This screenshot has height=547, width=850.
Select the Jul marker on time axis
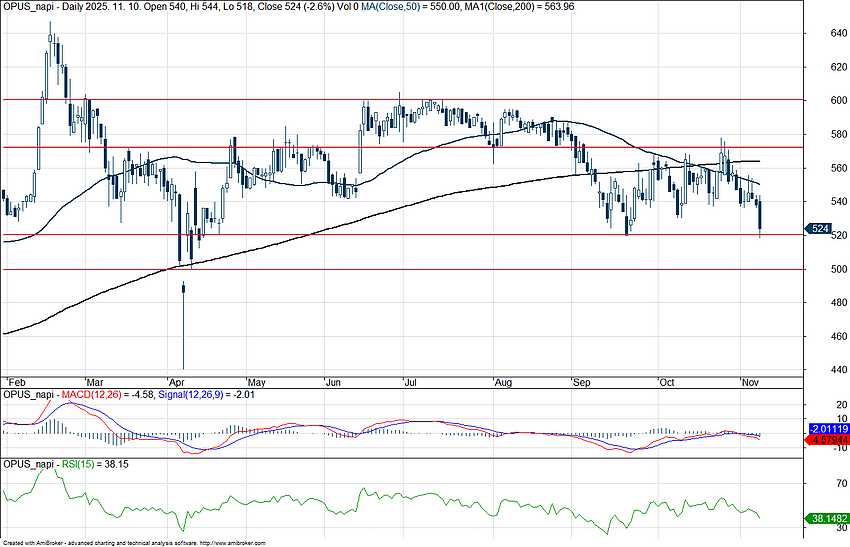pos(410,382)
